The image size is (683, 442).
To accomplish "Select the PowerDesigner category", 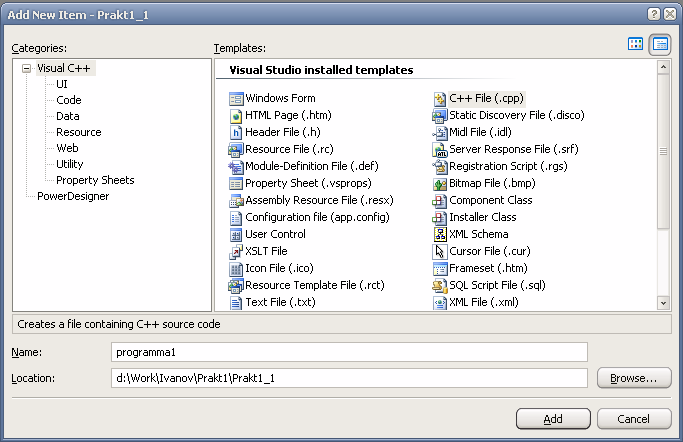I will tap(73, 196).
